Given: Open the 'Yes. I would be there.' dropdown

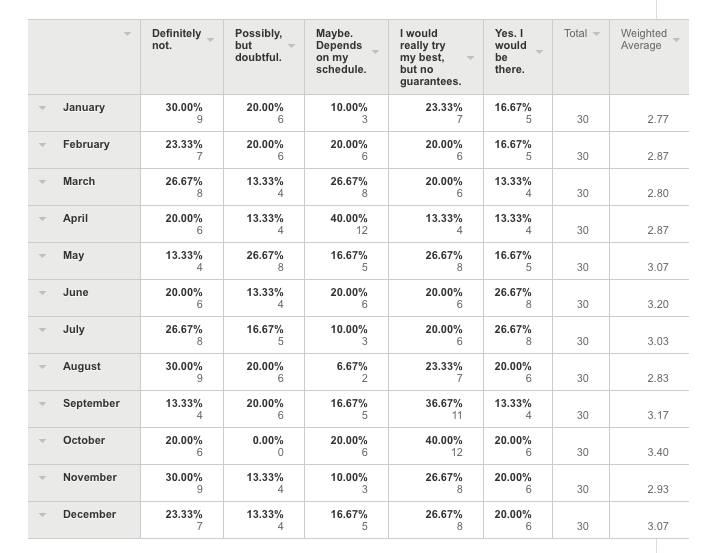Looking at the screenshot, I should 540,51.
